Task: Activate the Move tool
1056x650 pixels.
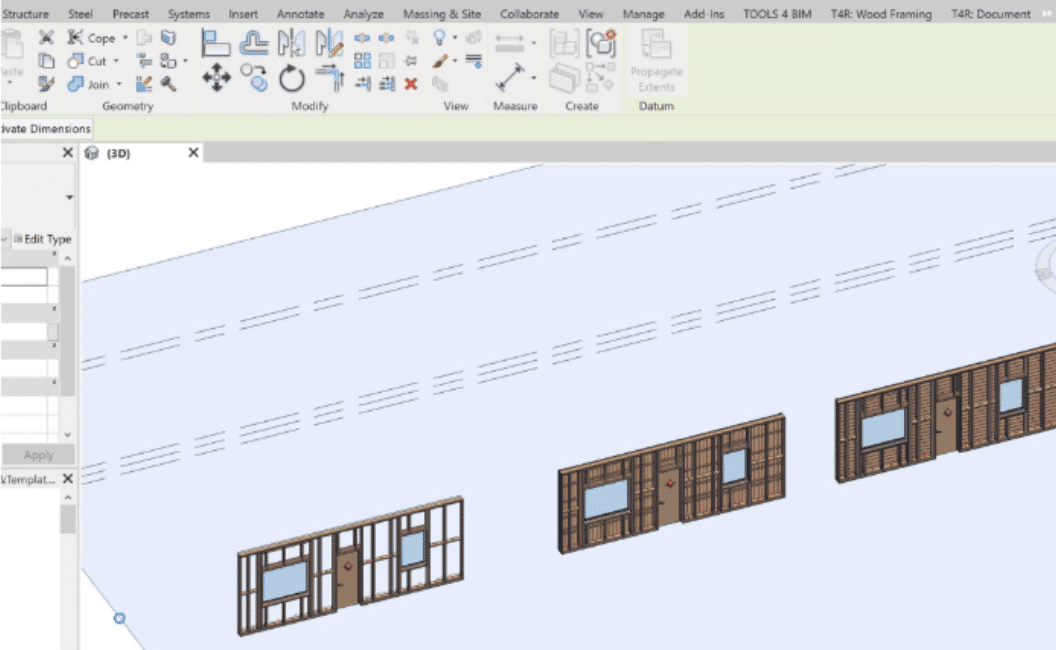Action: click(x=216, y=77)
